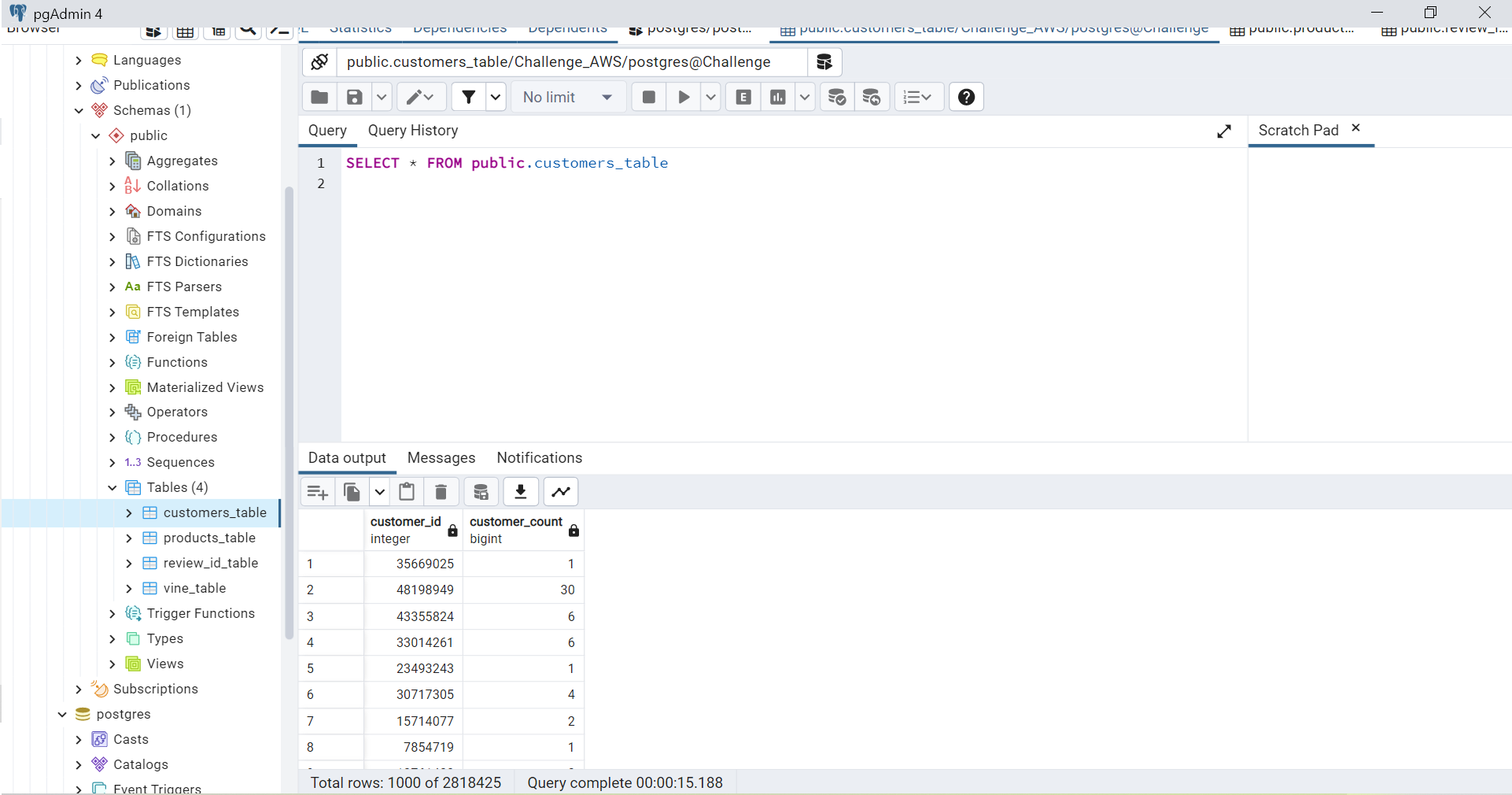Collapse the Tables tree node
The width and height of the screenshot is (1512, 795).
[112, 488]
